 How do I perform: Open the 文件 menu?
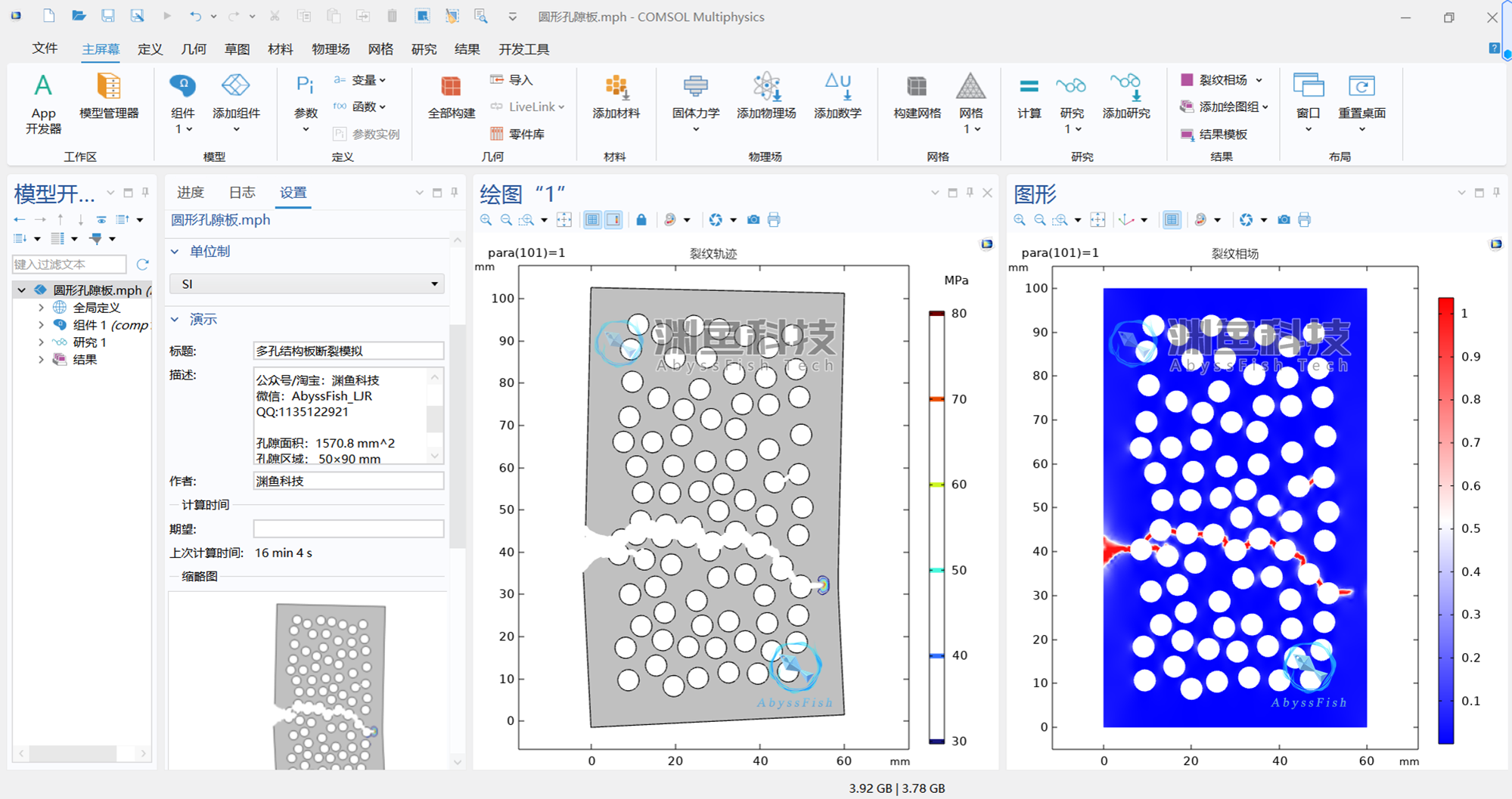(45, 48)
